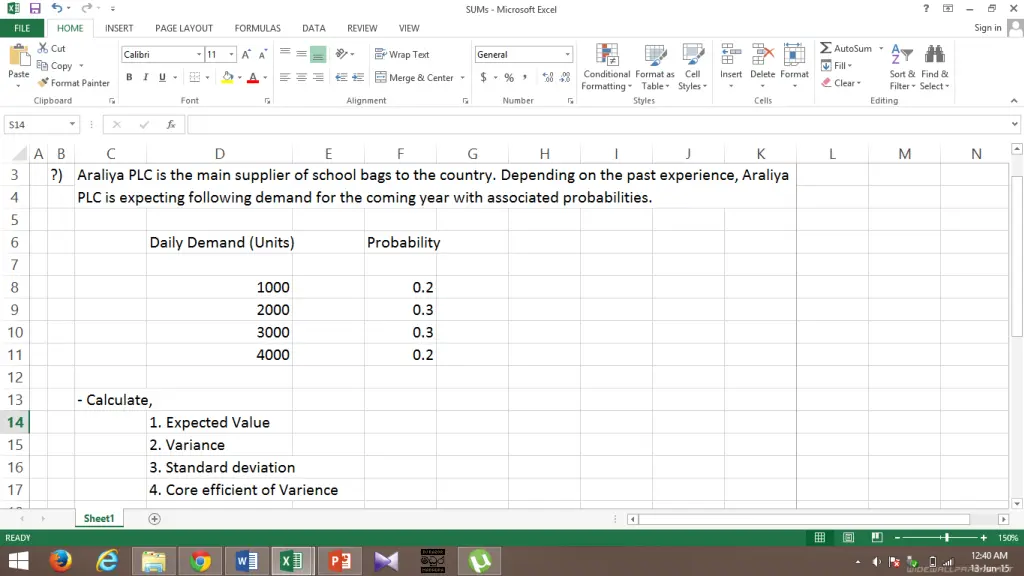This screenshot has width=1024, height=576.
Task: Add a new sheet with plus icon
Action: tap(154, 519)
